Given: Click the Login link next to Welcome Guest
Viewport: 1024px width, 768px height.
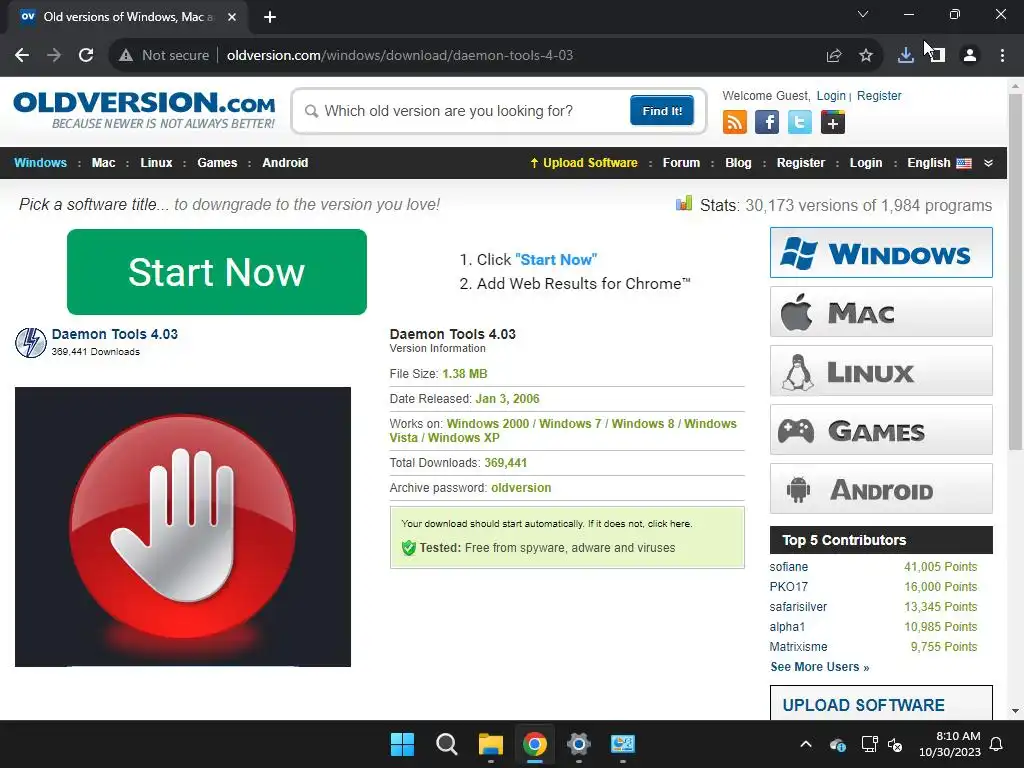Looking at the screenshot, I should coord(831,96).
